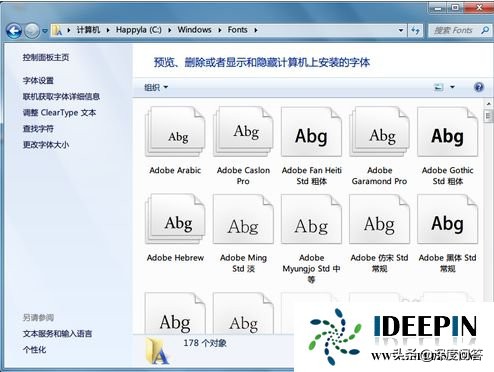Select Adobe 仿宋 Std 常规 font icon
Viewport: 494px width, 372px height.
(x=379, y=219)
